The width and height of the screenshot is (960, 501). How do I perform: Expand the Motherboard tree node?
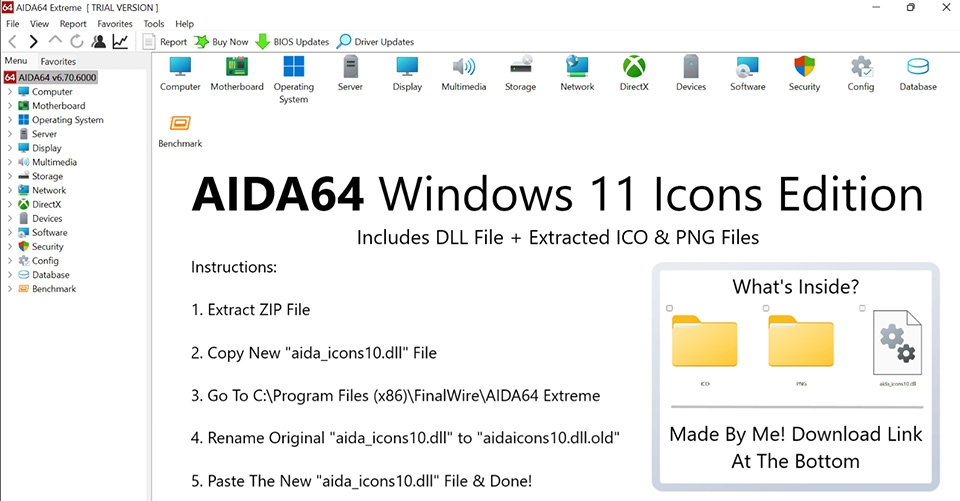tap(10, 105)
